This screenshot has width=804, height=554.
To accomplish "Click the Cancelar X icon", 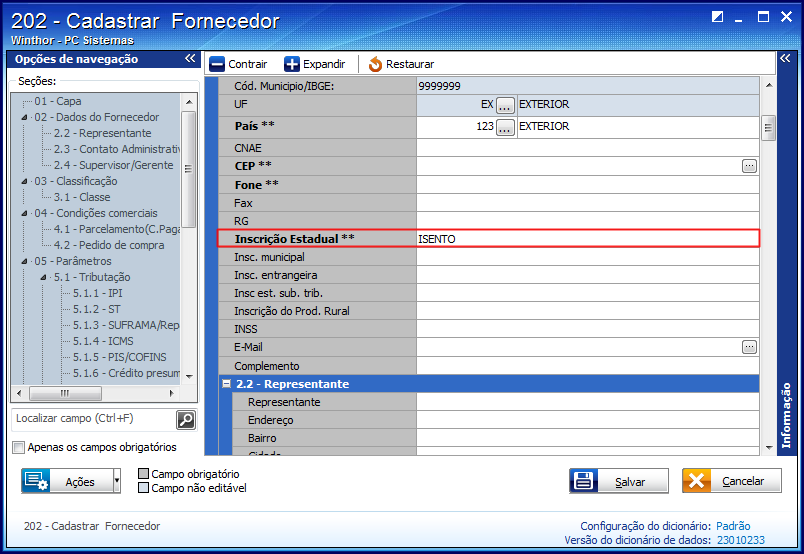I will (696, 481).
